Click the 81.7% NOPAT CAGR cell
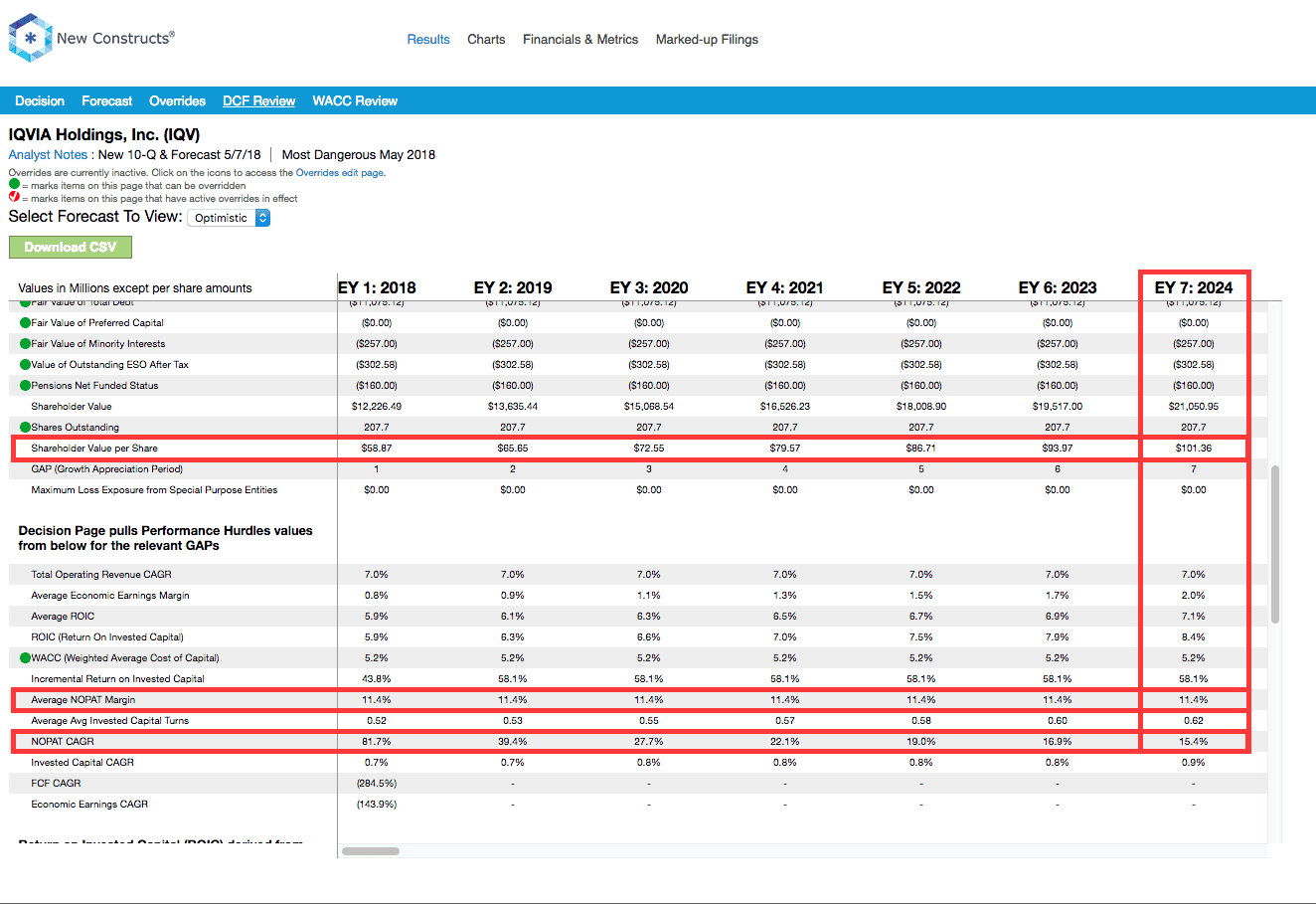The width and height of the screenshot is (1316, 904). [377, 741]
